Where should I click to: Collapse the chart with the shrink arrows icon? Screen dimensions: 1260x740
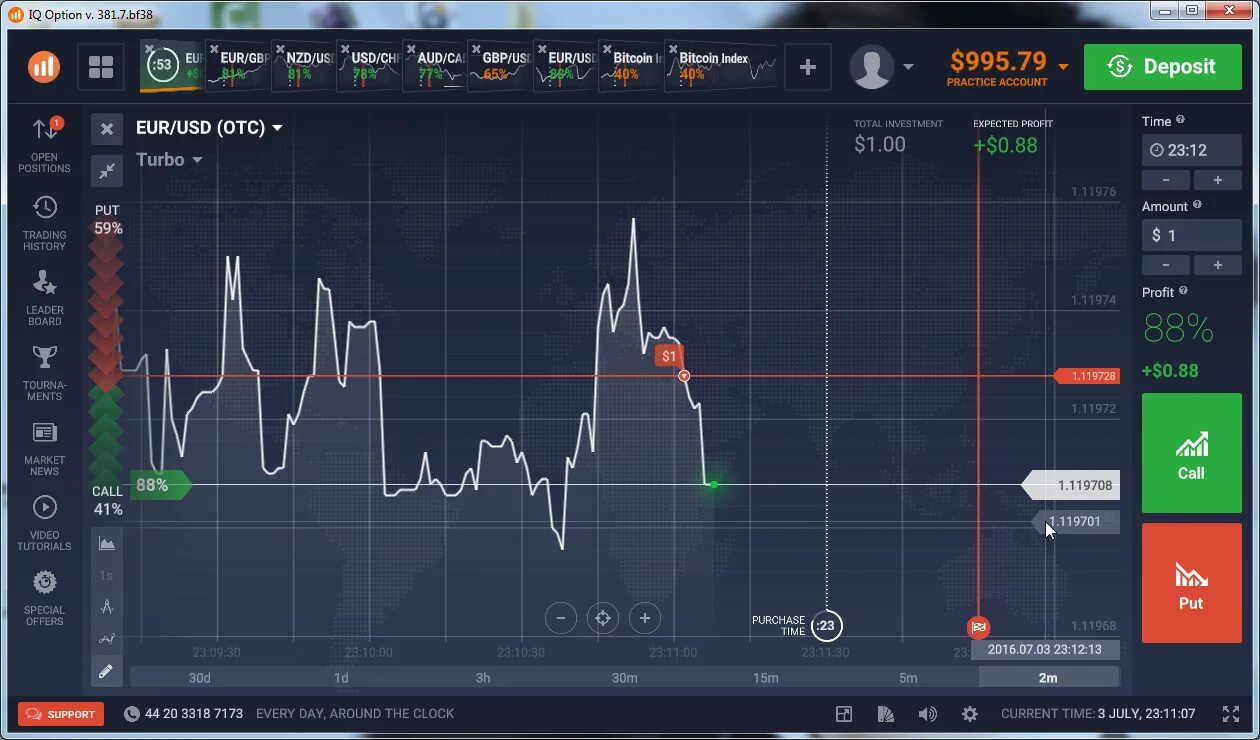[x=107, y=171]
